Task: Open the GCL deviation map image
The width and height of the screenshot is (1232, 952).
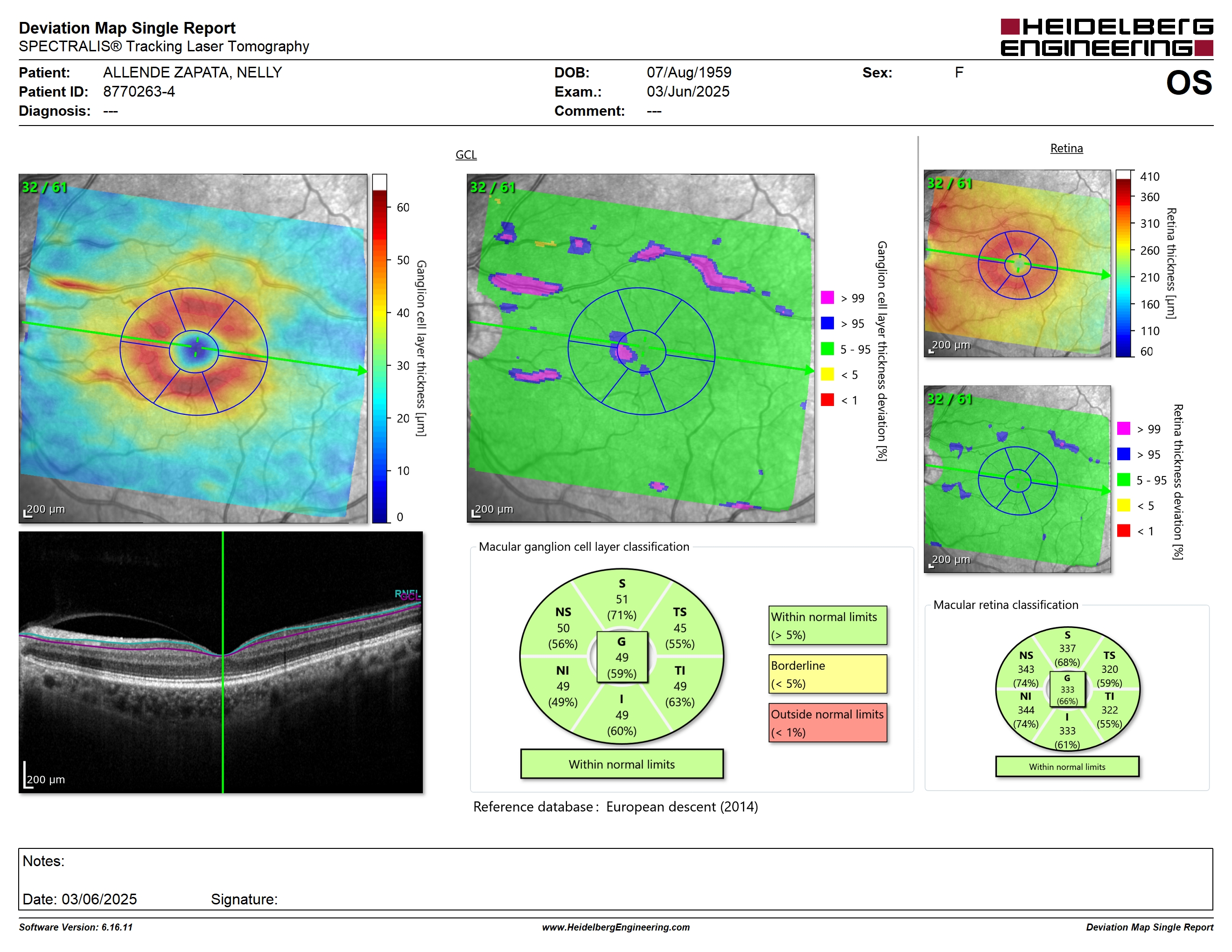Action: (640, 348)
